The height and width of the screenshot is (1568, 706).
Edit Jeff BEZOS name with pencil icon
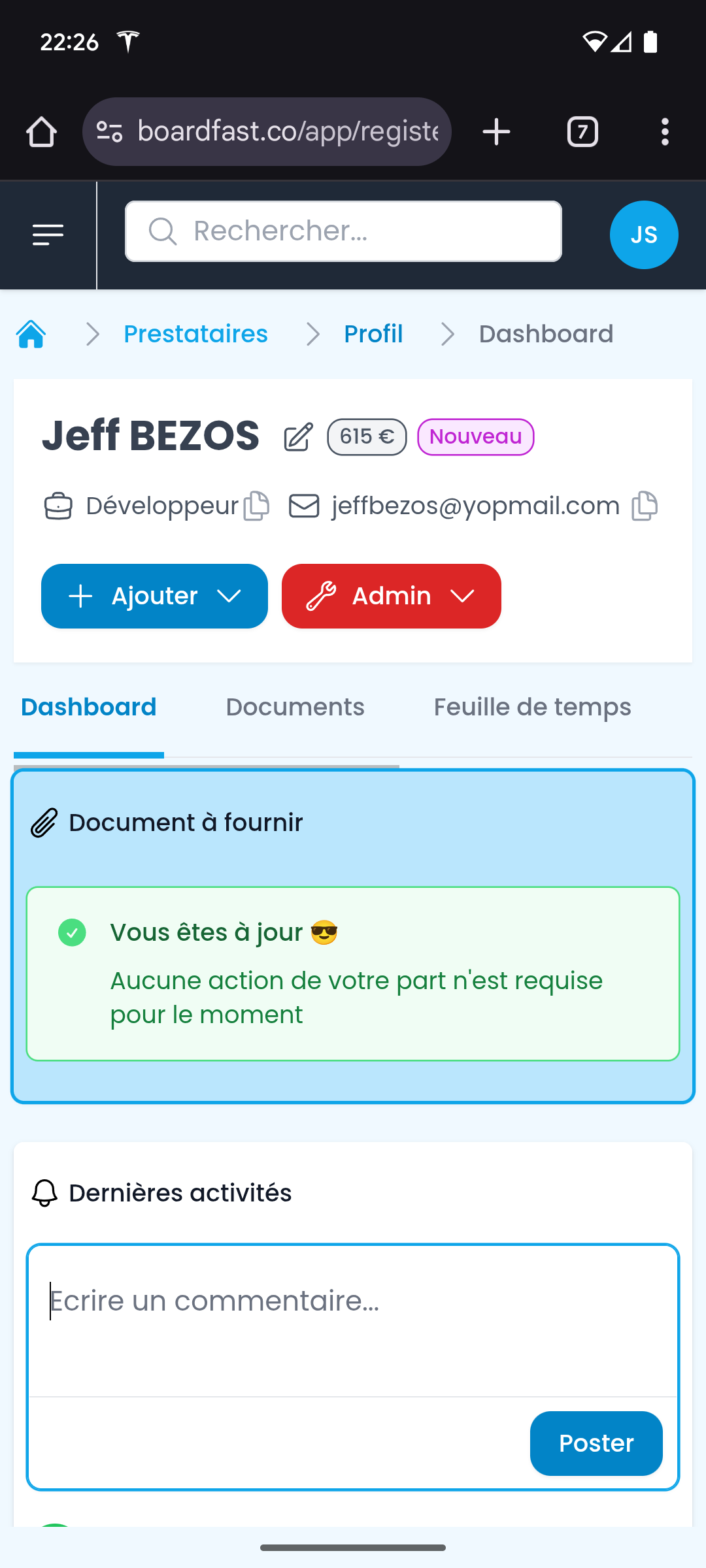click(298, 436)
